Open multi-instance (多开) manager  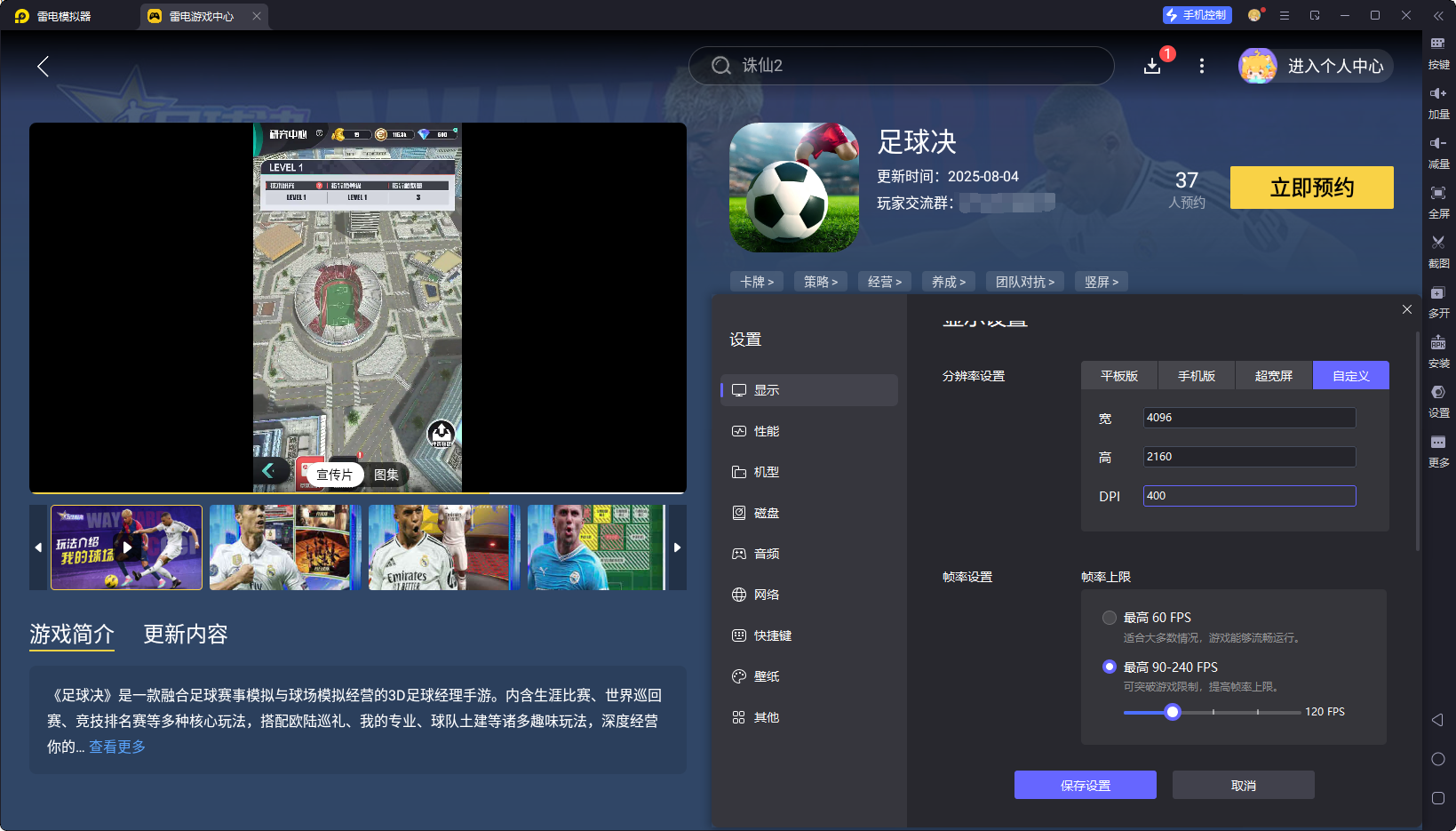[1438, 292]
